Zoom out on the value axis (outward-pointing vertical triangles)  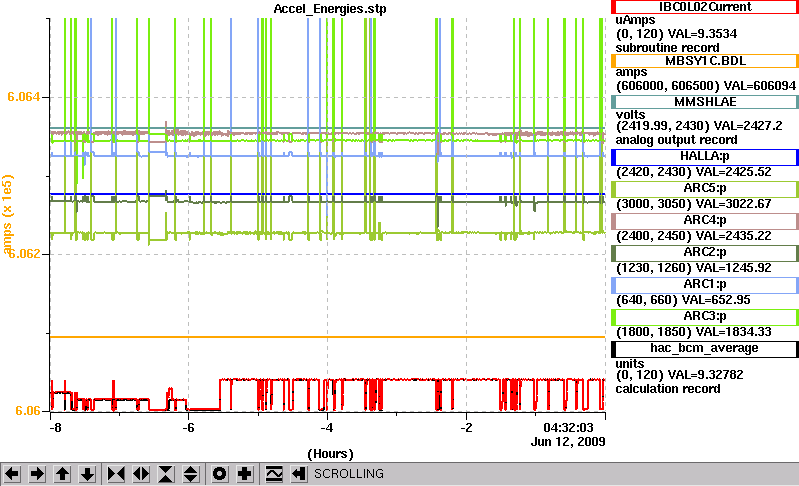(191, 474)
